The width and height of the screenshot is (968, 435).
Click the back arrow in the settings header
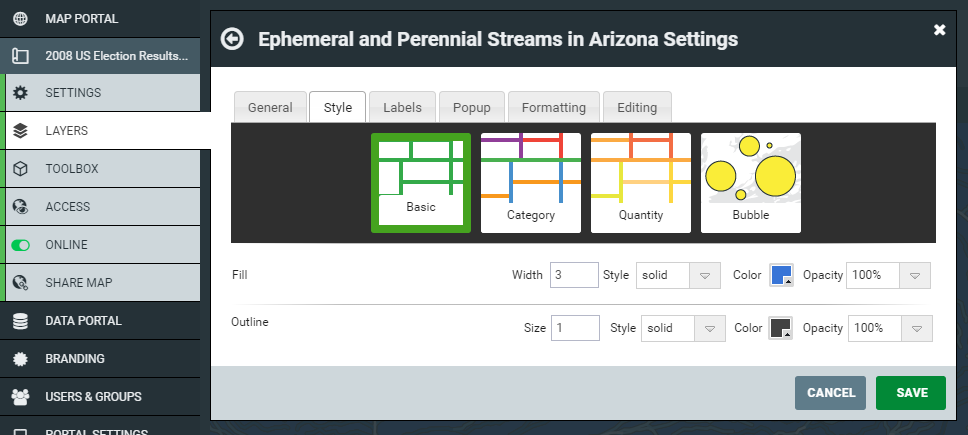point(232,39)
